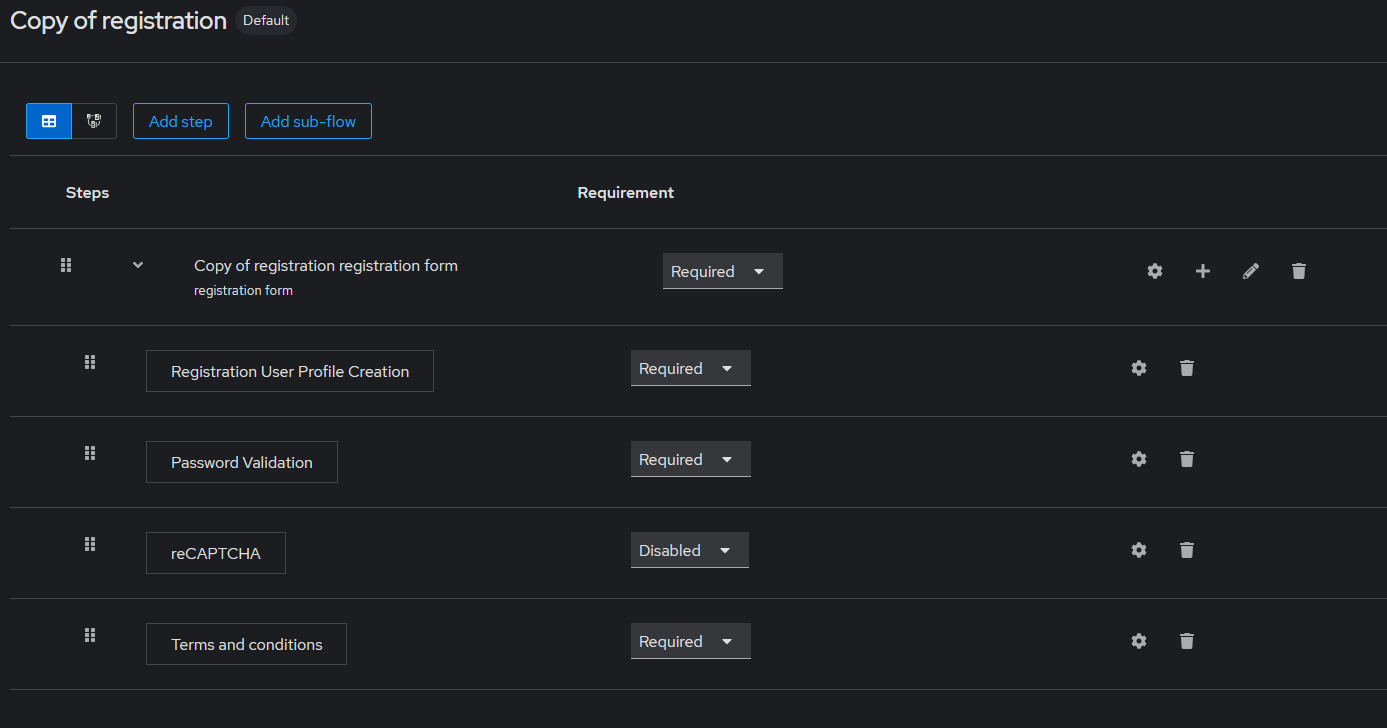Click plus icon on registration form row
Screen dimensions: 1387x728
tap(1202, 271)
